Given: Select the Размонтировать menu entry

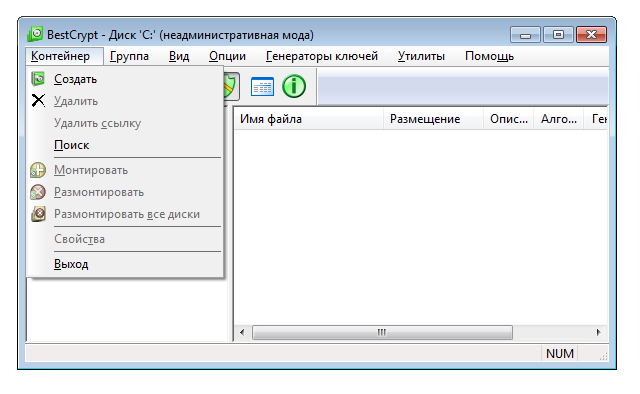Looking at the screenshot, I should 125,192.
